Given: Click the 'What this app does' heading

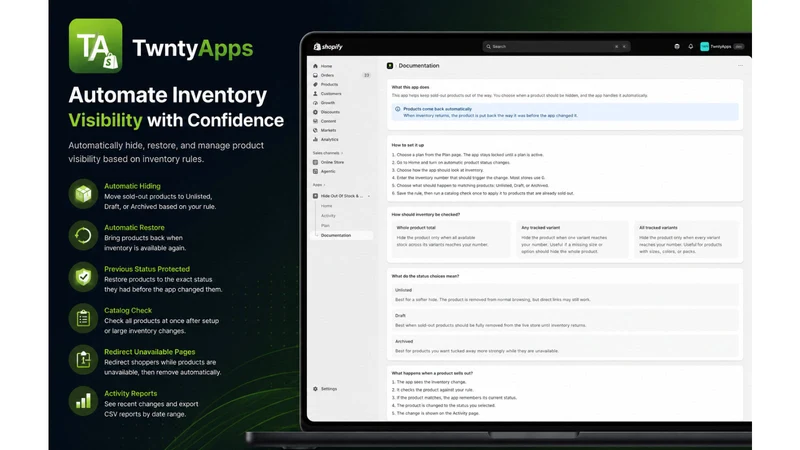Looking at the screenshot, I should tap(410, 87).
